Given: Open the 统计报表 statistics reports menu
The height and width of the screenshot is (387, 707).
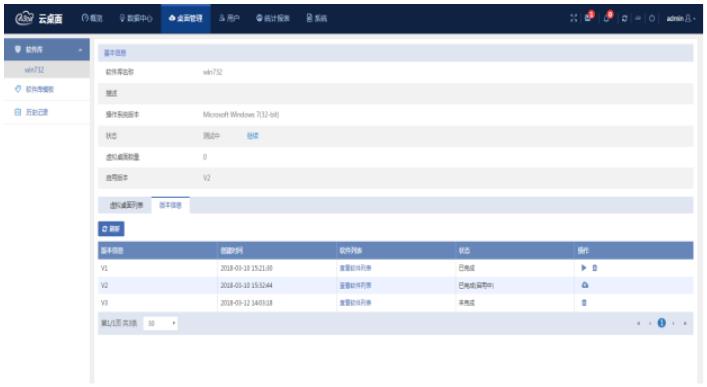Looking at the screenshot, I should click(273, 18).
